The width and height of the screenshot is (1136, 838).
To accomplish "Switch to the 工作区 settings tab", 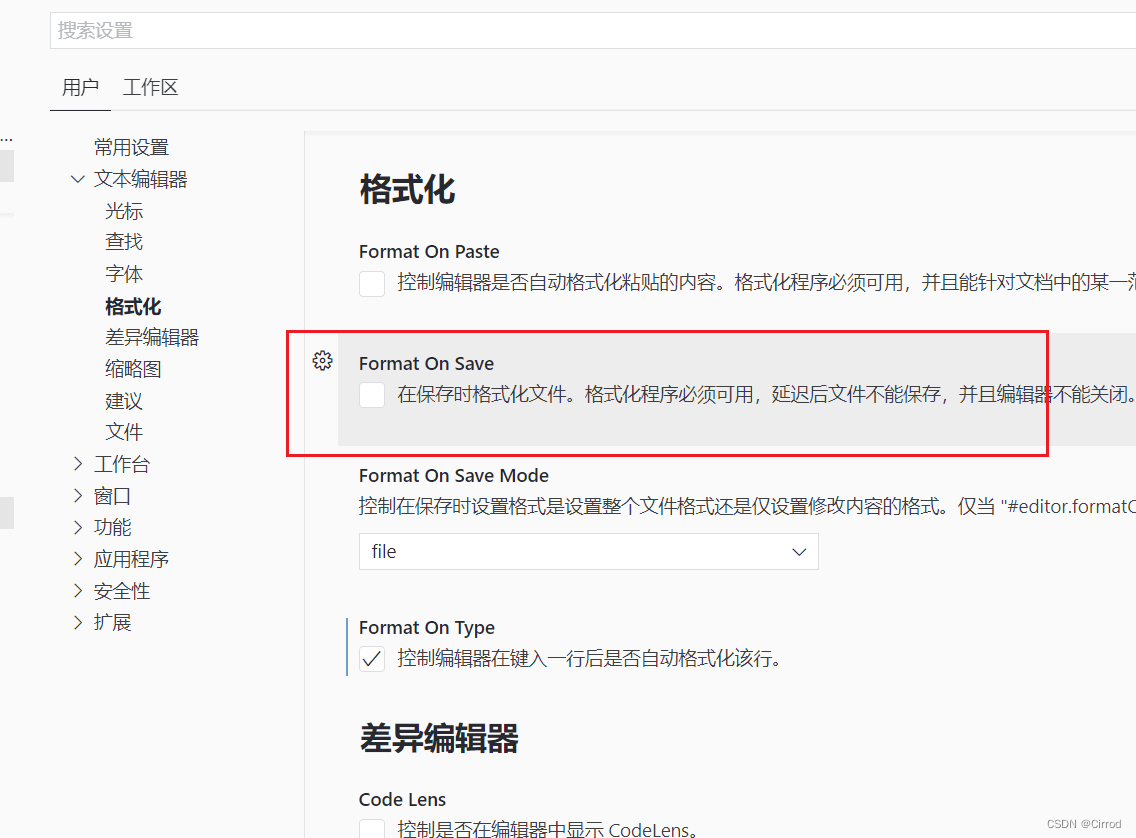I will [150, 87].
